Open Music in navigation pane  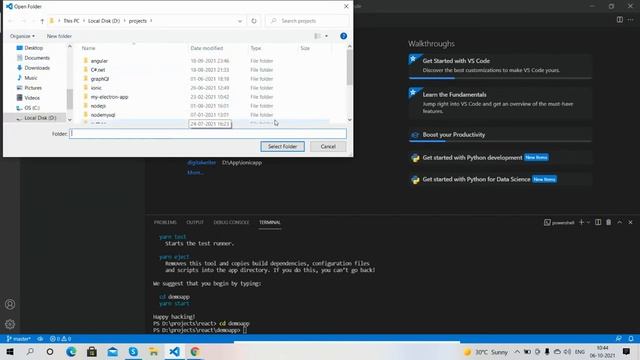tap(31, 78)
